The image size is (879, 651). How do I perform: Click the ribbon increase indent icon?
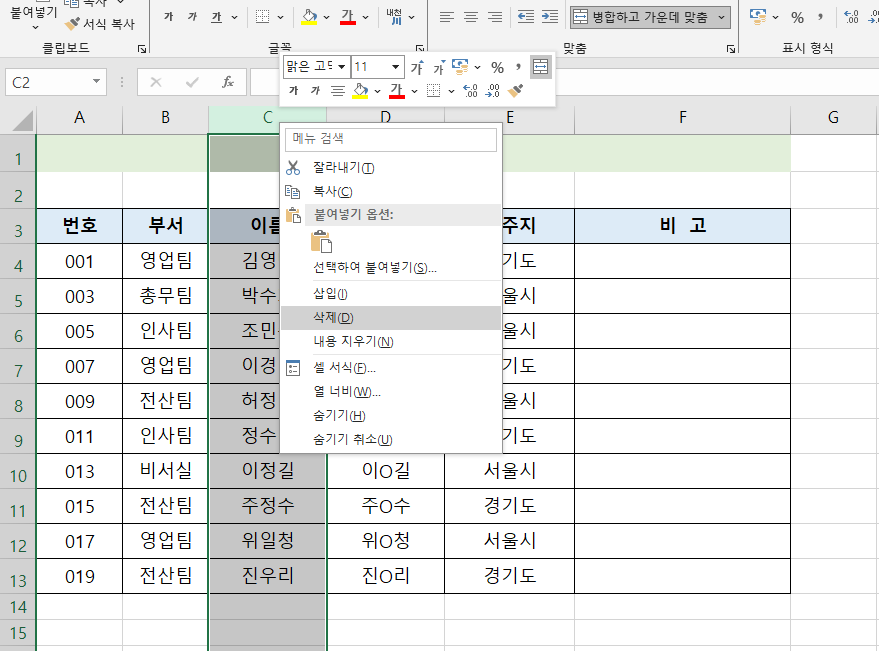[x=550, y=17]
